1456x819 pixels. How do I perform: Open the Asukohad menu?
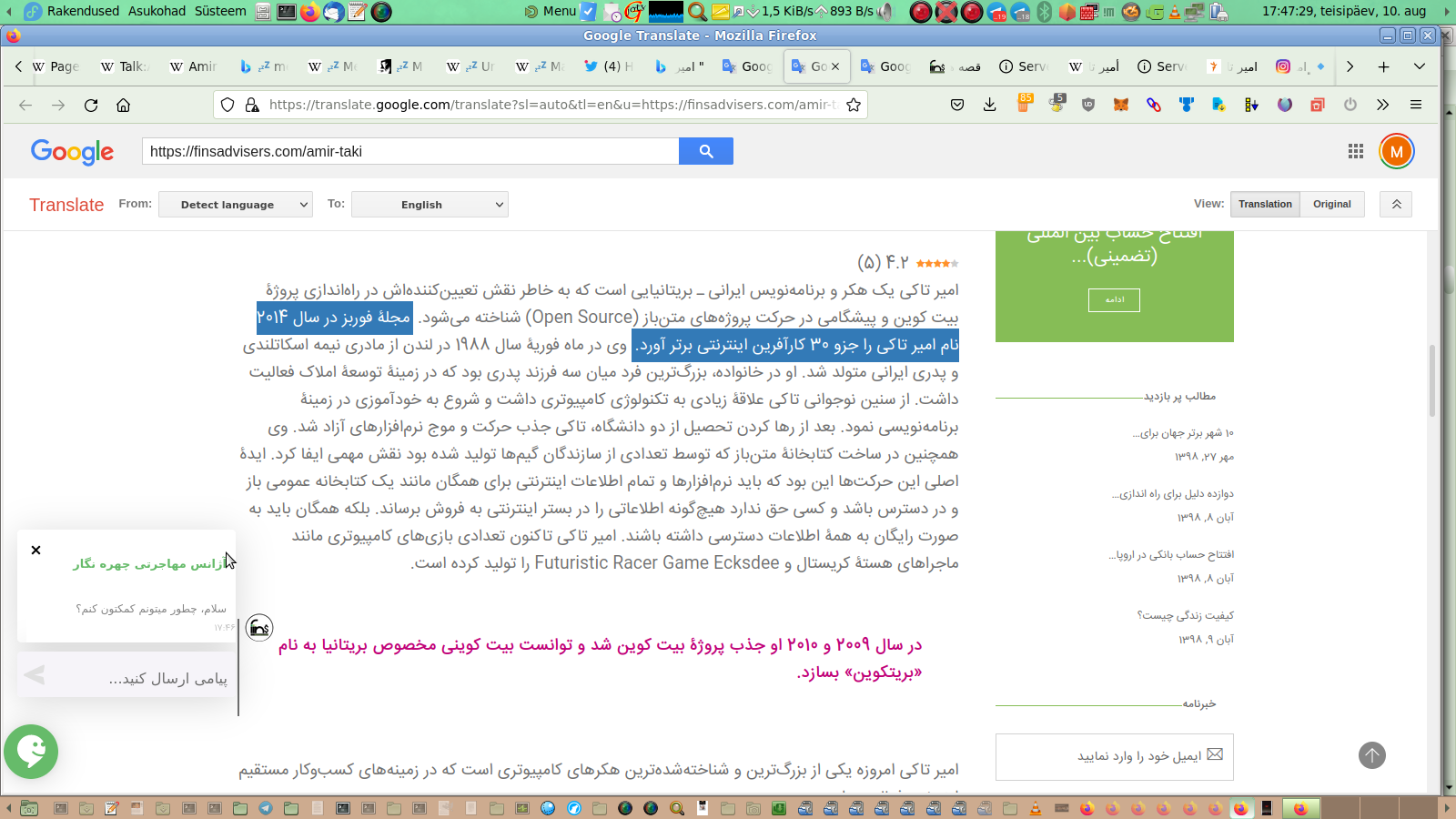click(157, 11)
